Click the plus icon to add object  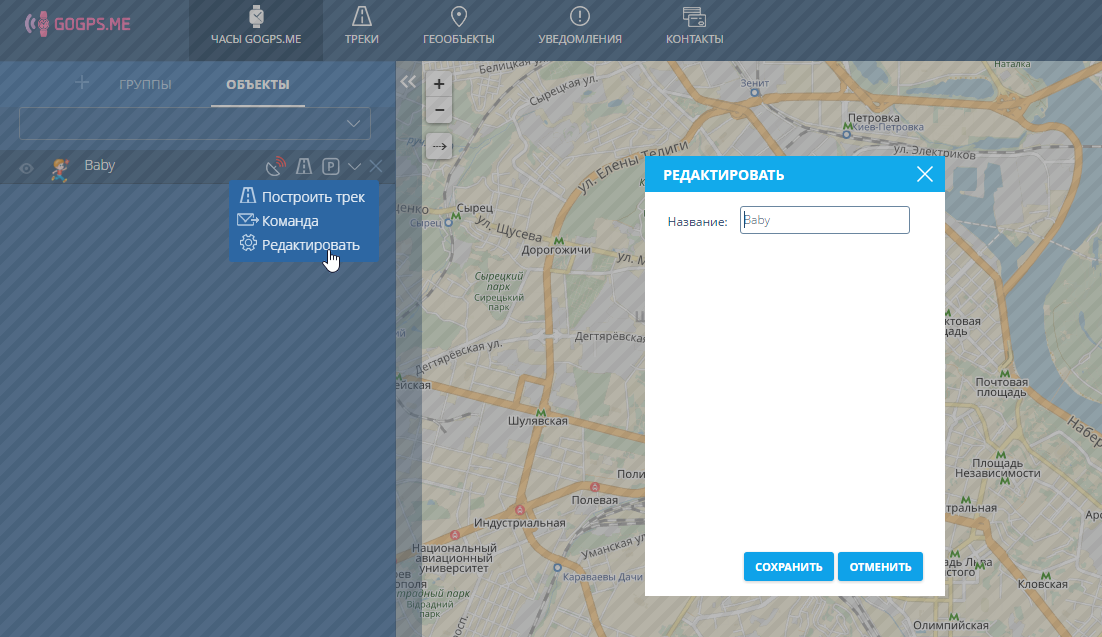point(83,83)
